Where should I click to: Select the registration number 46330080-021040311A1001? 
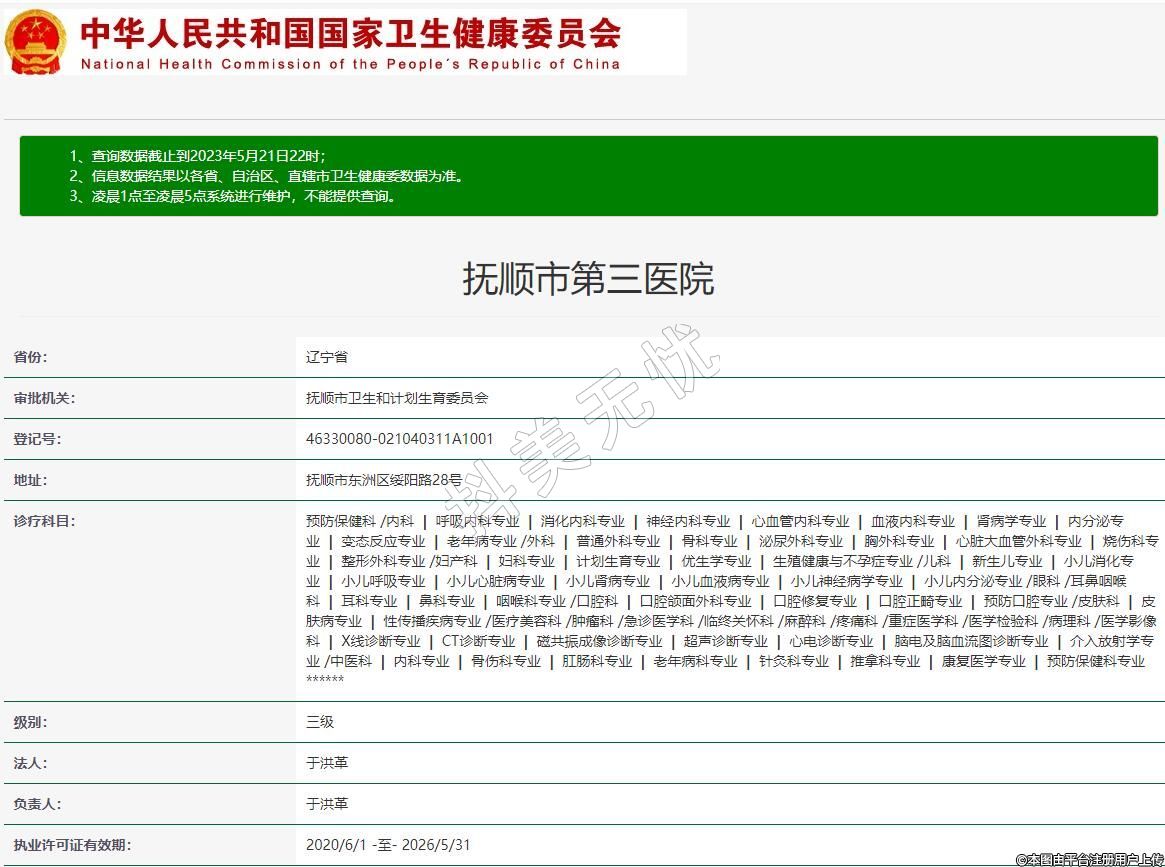pos(399,439)
